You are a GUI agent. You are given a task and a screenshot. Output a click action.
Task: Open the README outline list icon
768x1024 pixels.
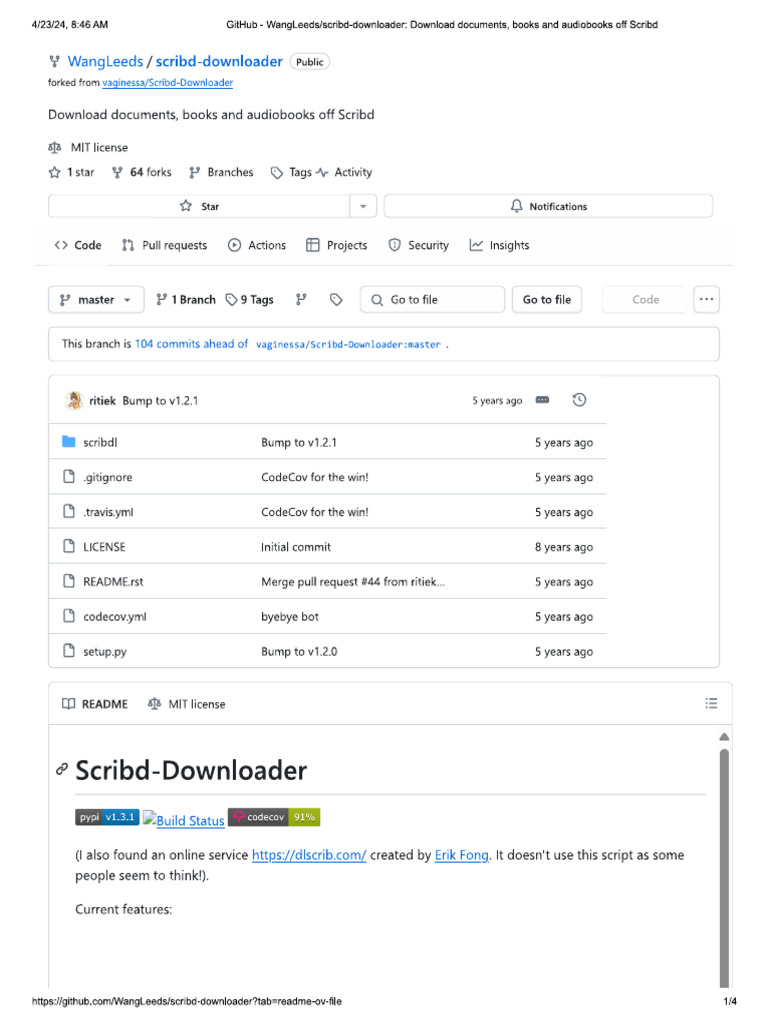point(711,703)
